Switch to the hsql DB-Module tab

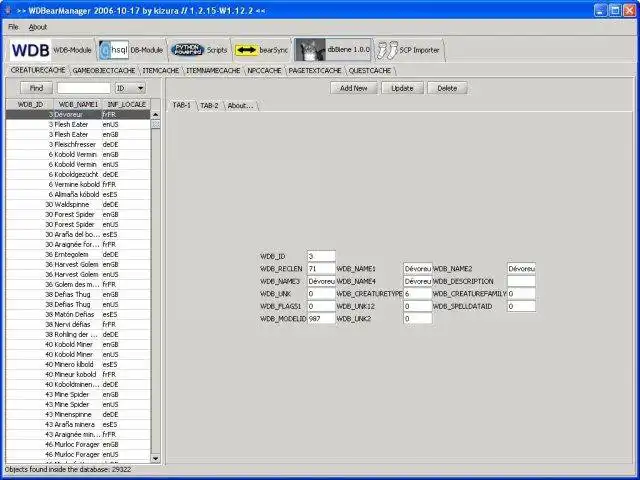pyautogui.click(x=131, y=50)
